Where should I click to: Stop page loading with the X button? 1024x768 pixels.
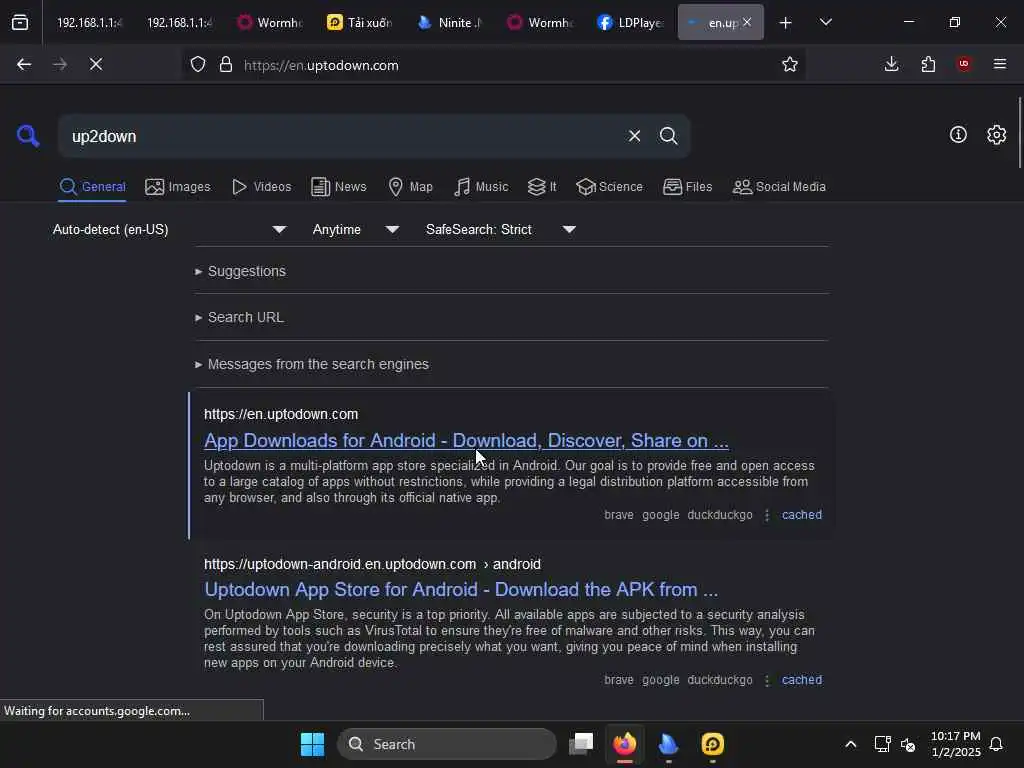coord(96,64)
